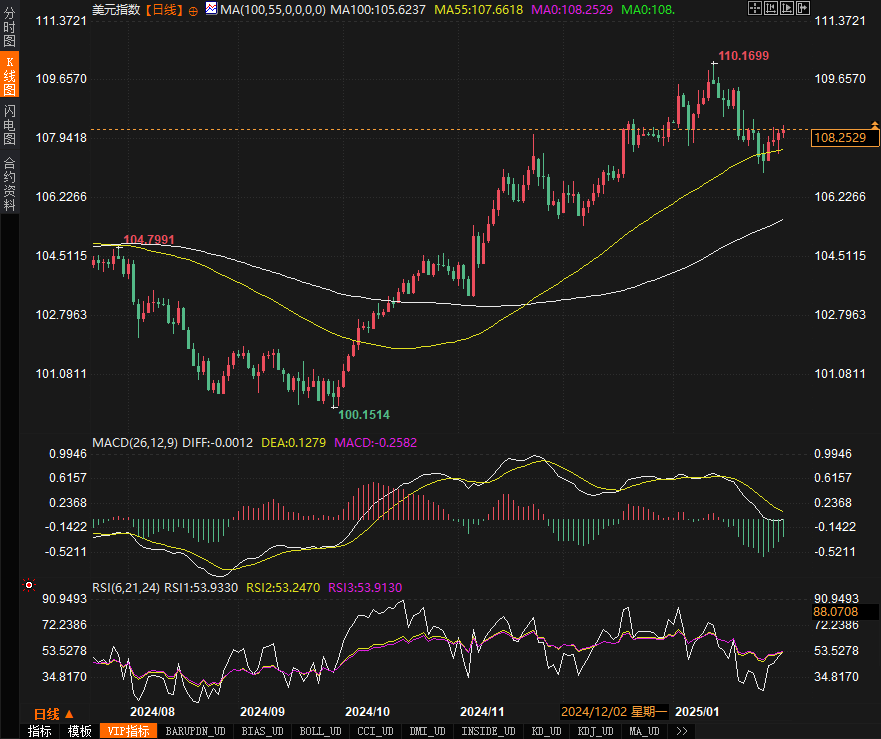Open the 闪电图 tick chart tab

[x=9, y=123]
